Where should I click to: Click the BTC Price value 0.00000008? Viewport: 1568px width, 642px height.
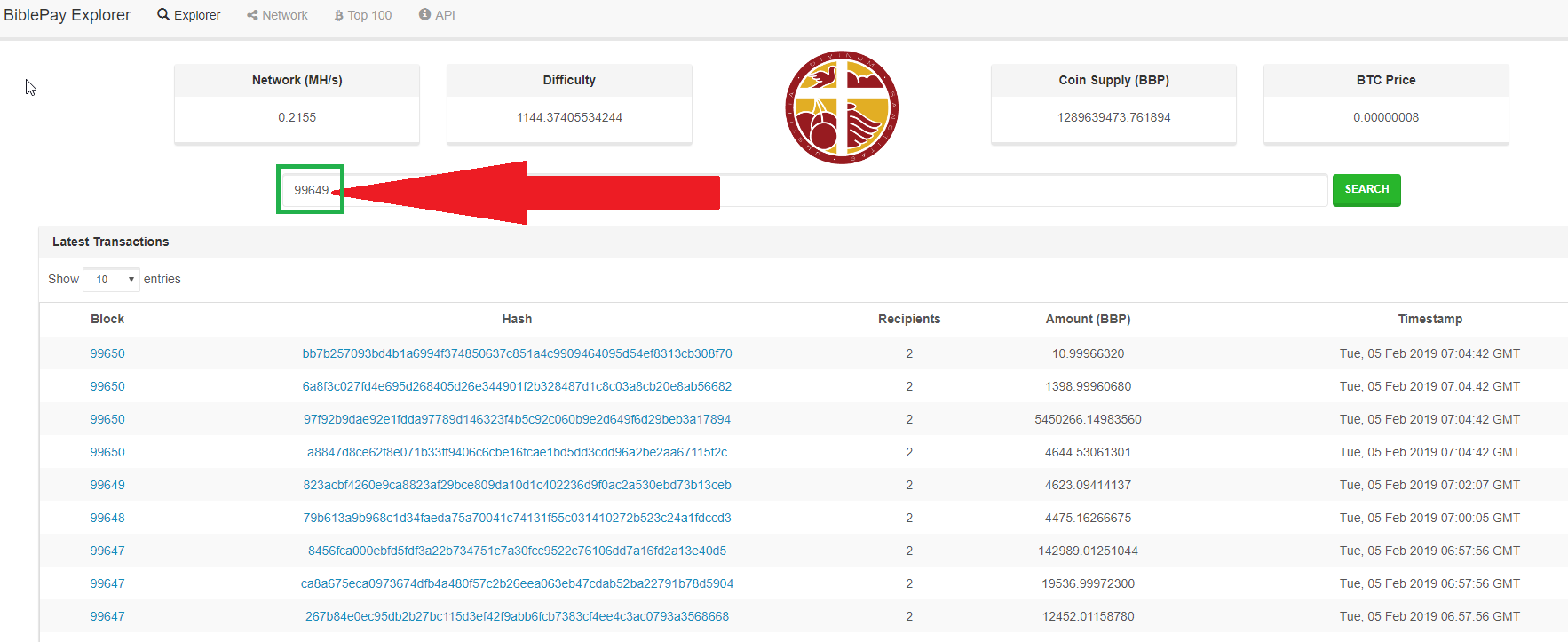(1386, 117)
